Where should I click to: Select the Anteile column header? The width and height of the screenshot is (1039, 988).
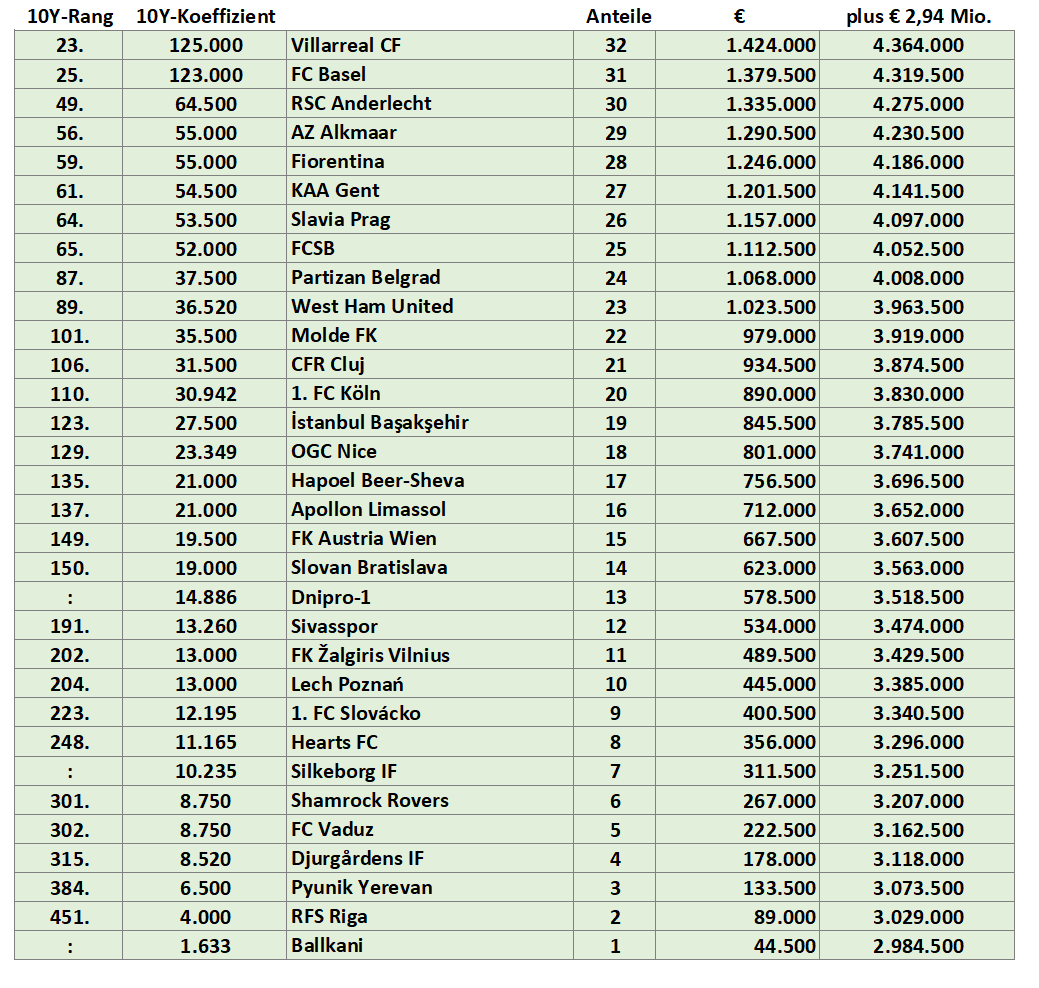[618, 16]
